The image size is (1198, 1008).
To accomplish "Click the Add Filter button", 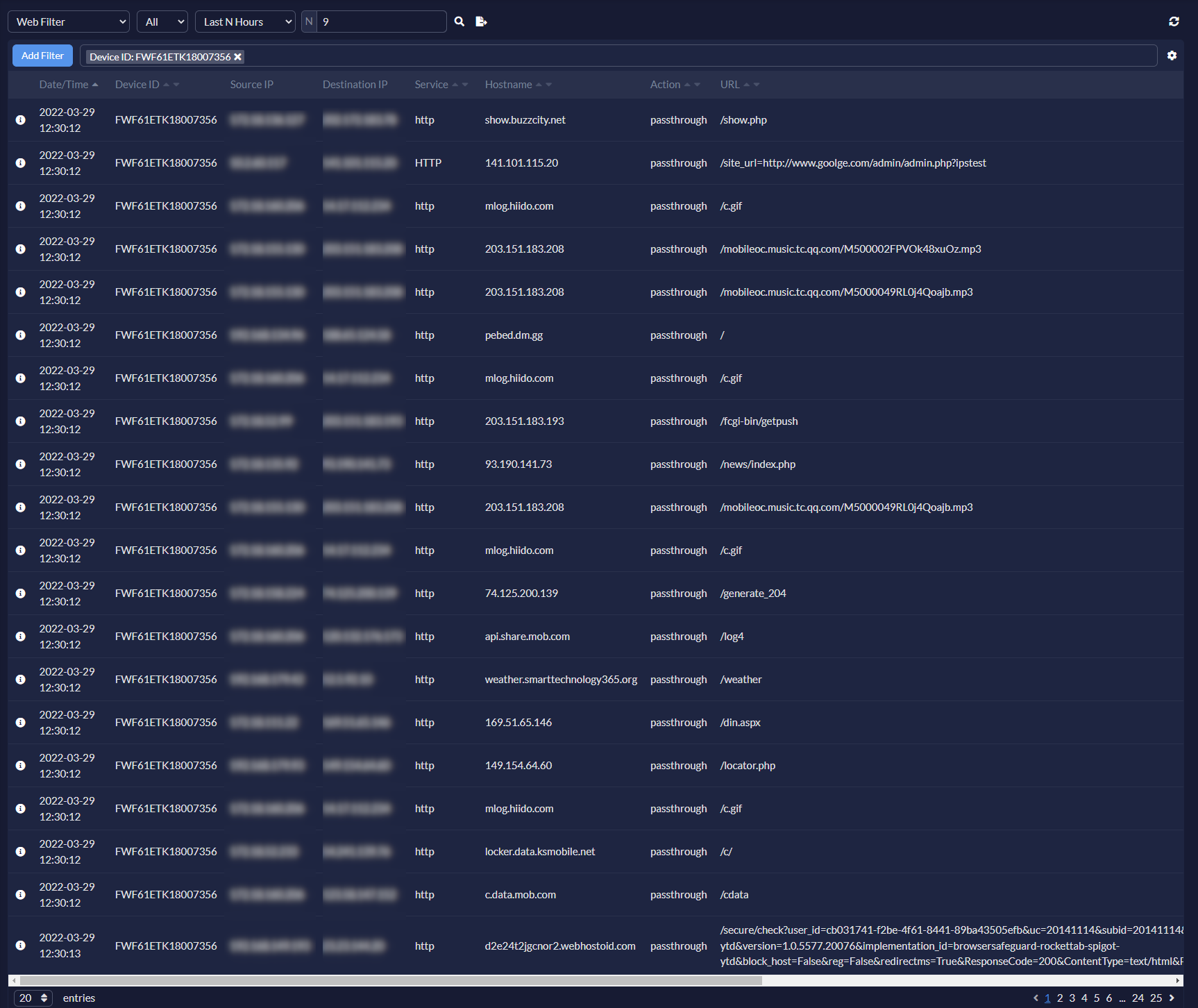I will [42, 56].
